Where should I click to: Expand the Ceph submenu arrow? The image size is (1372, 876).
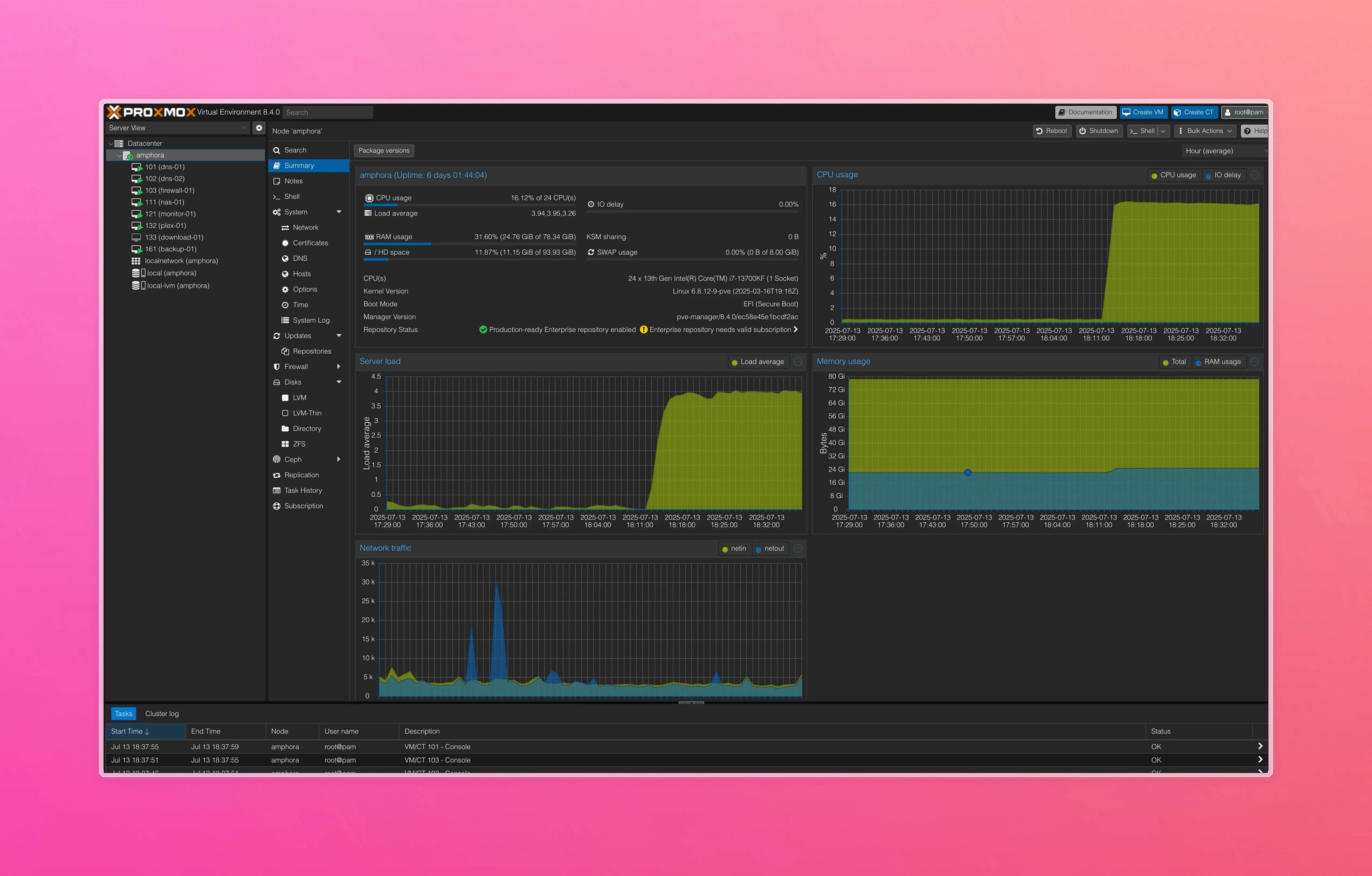339,459
